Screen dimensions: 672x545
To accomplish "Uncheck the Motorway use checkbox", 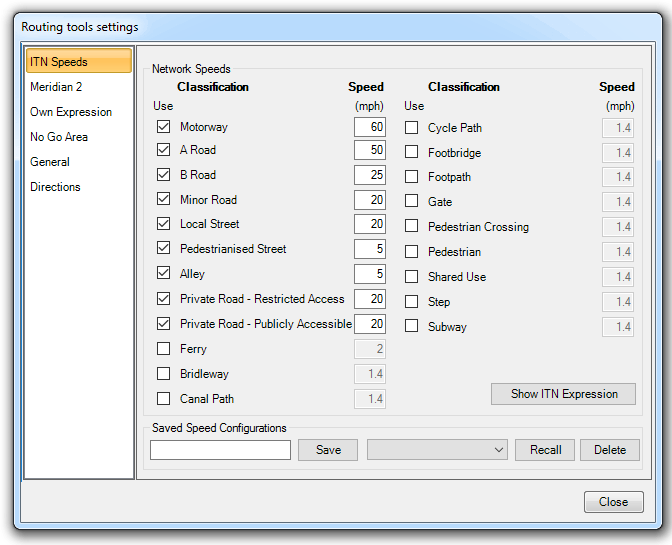I will 163,127.
